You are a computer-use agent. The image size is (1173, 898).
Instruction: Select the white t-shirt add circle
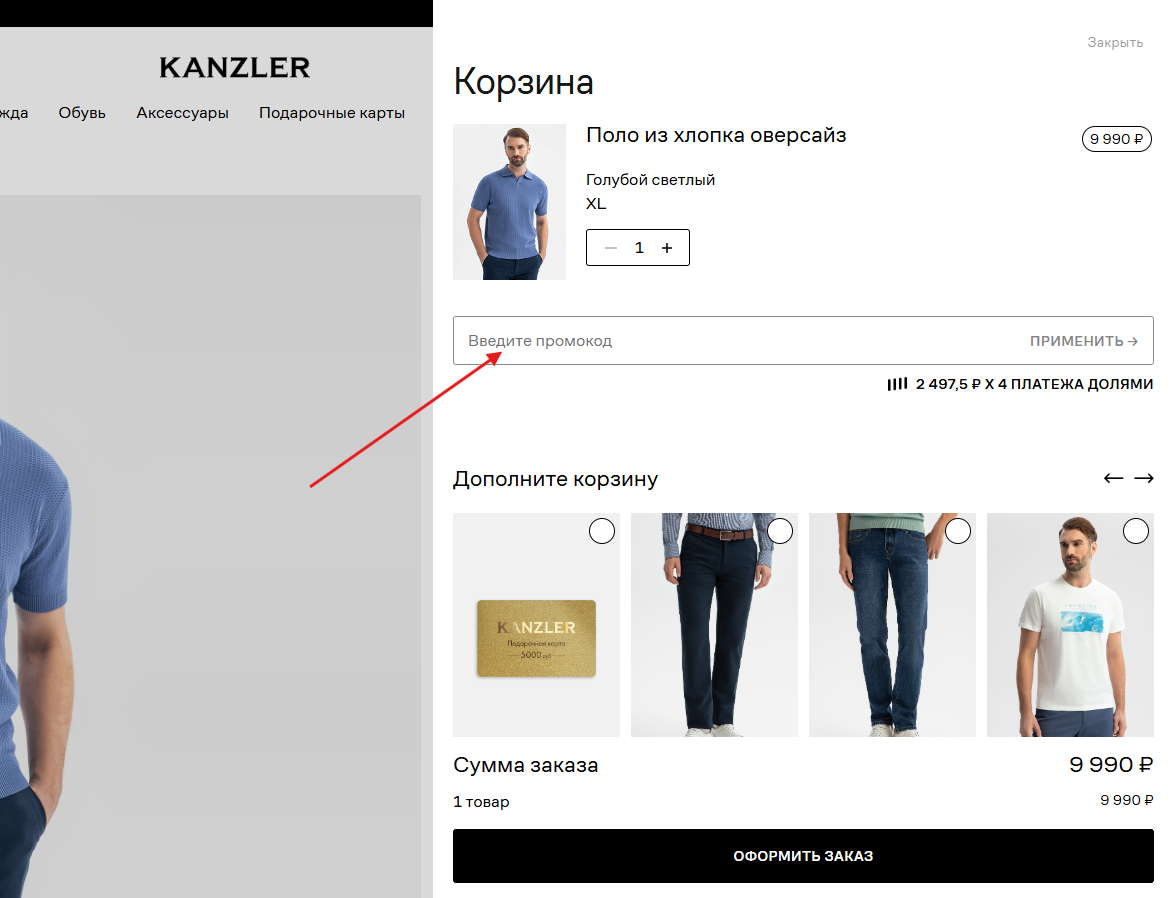1136,531
